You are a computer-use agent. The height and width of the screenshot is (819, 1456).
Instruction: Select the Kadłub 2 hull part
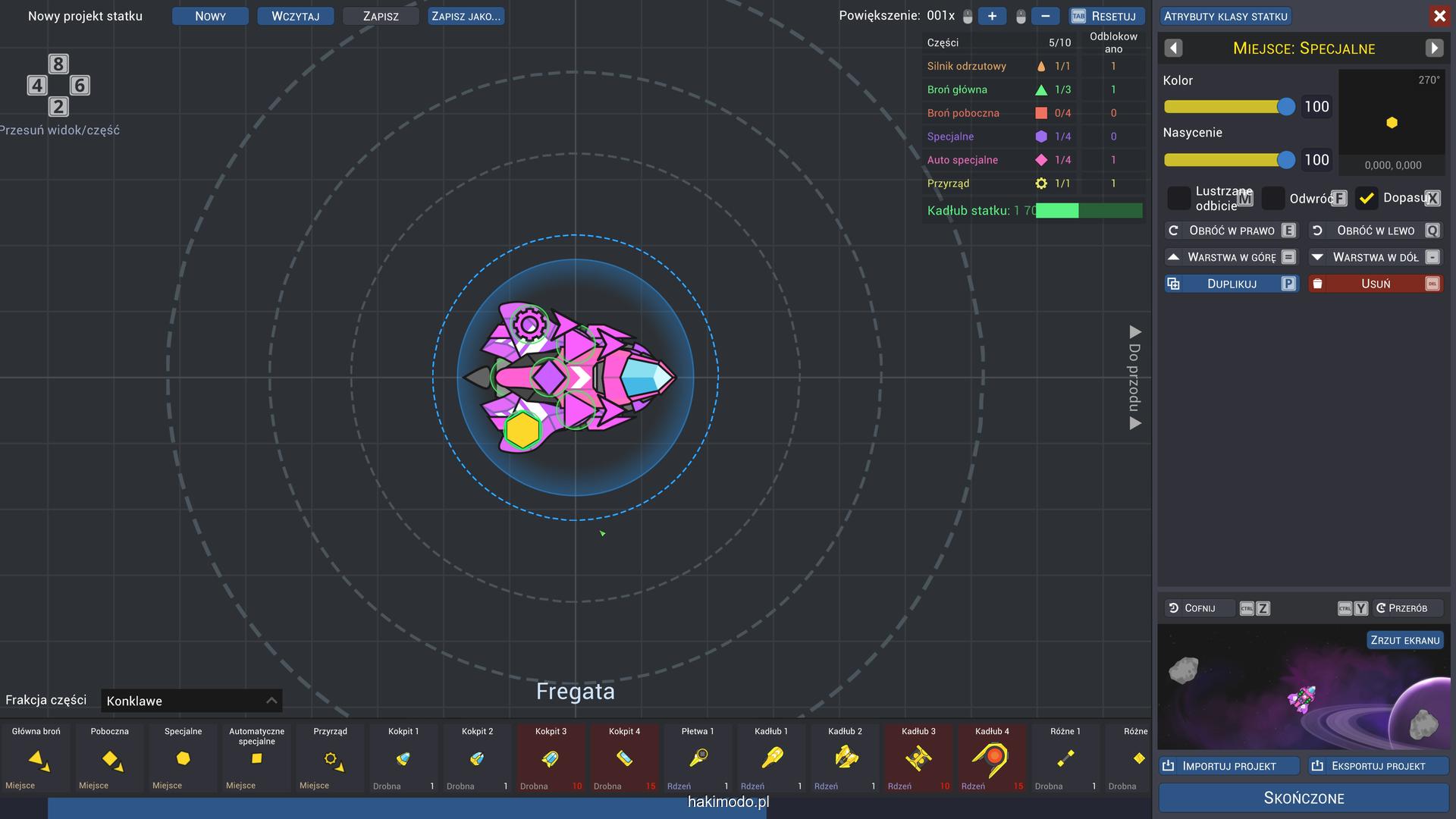click(x=845, y=758)
